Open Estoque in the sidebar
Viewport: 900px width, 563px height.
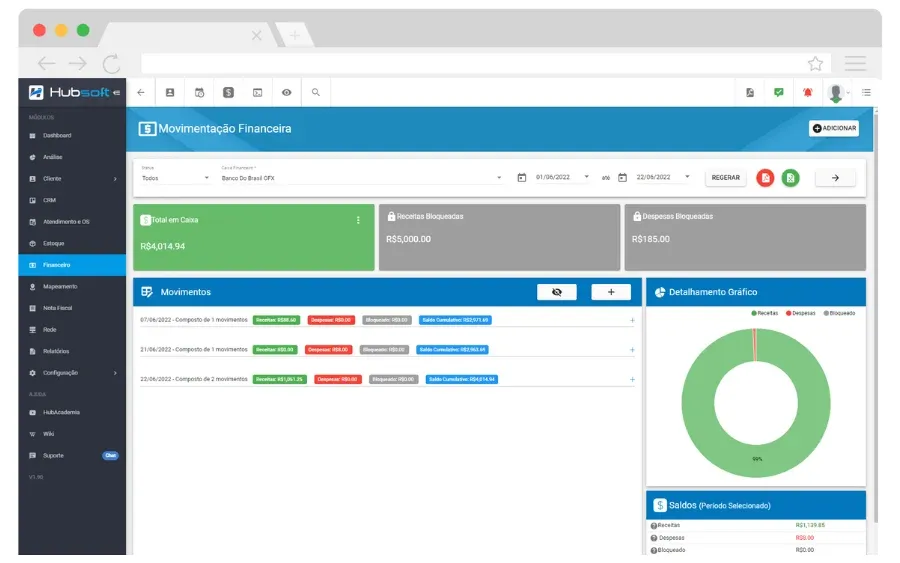tap(72, 243)
